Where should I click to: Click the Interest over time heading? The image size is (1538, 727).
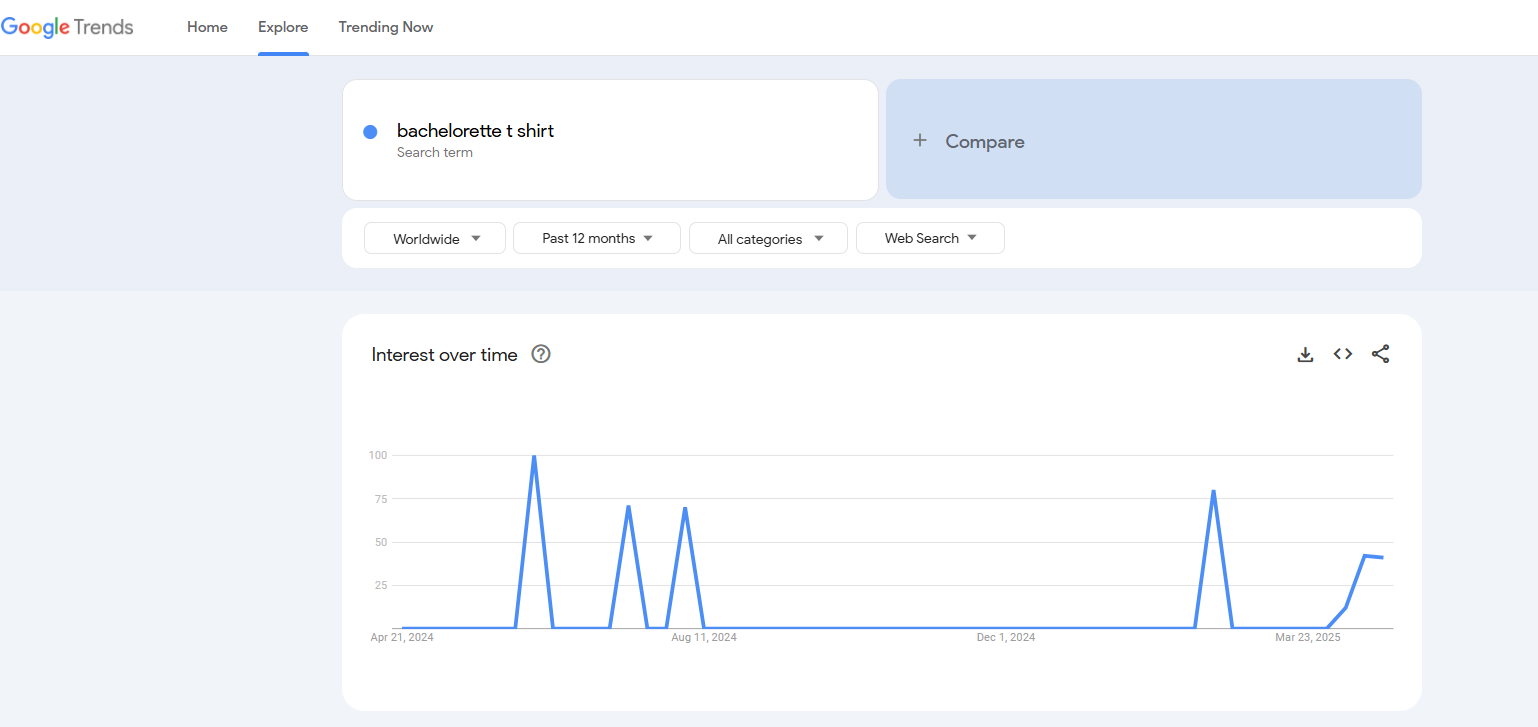pos(445,354)
